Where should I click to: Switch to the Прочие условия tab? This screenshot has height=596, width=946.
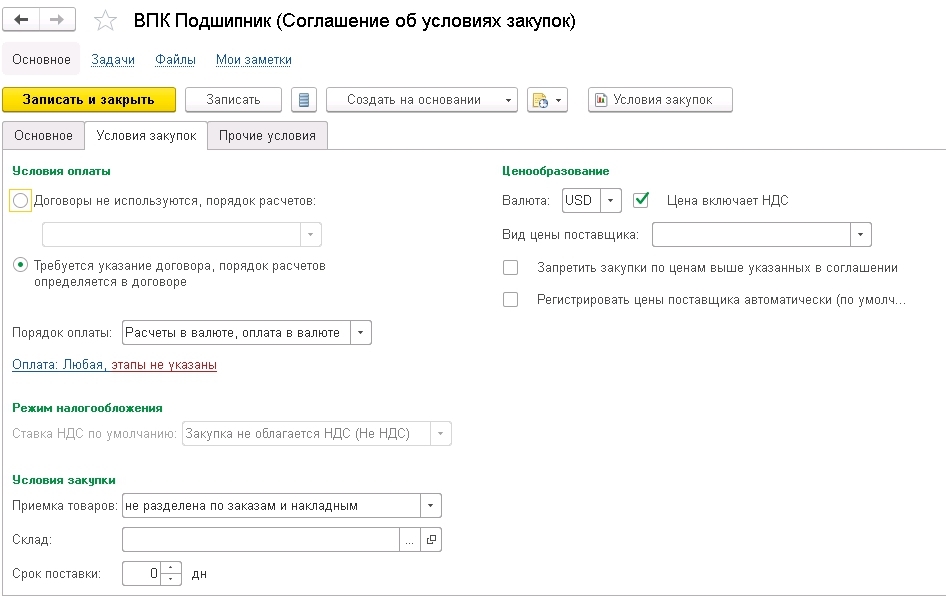pyautogui.click(x=267, y=136)
